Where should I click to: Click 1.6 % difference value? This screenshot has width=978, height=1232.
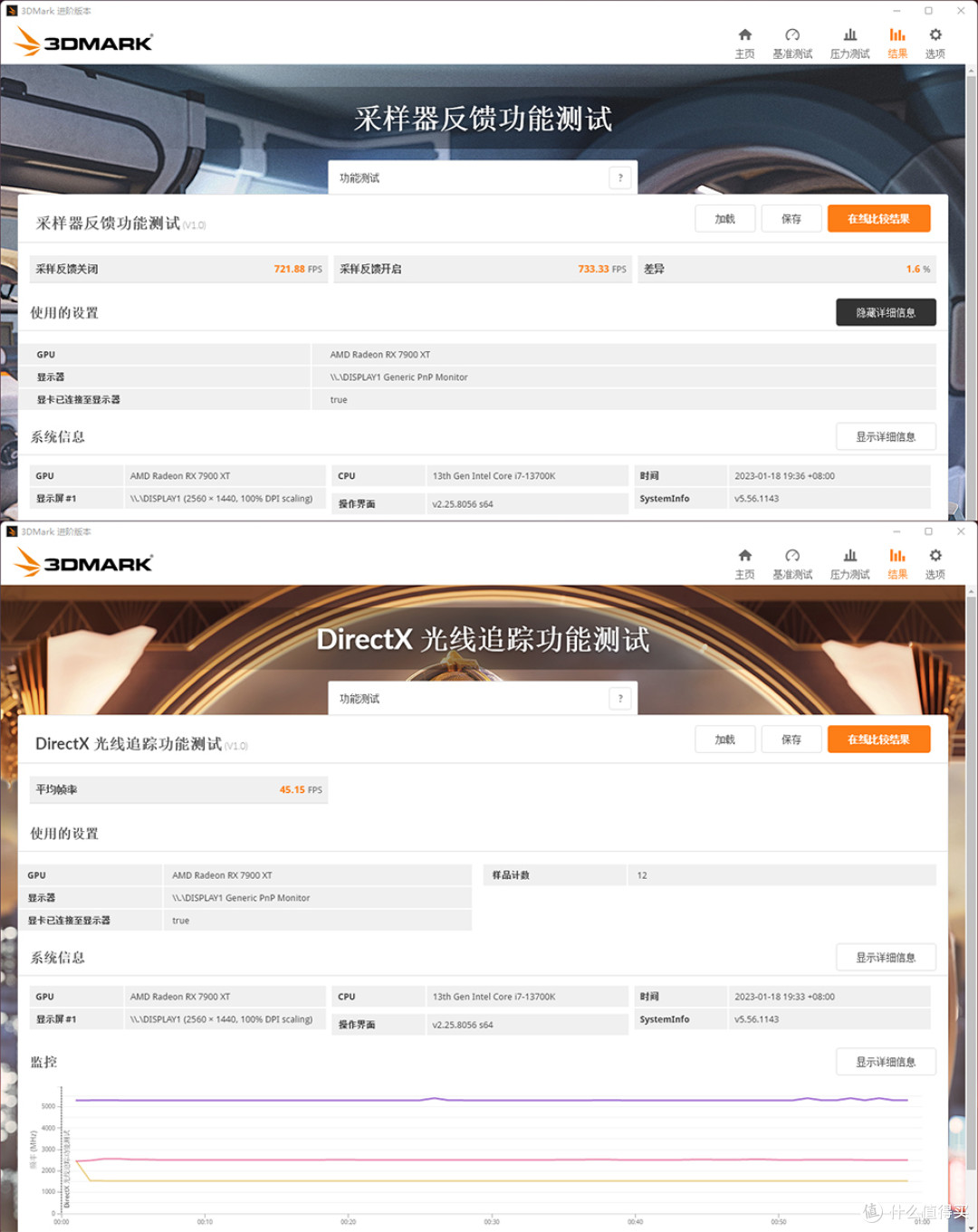(x=918, y=269)
